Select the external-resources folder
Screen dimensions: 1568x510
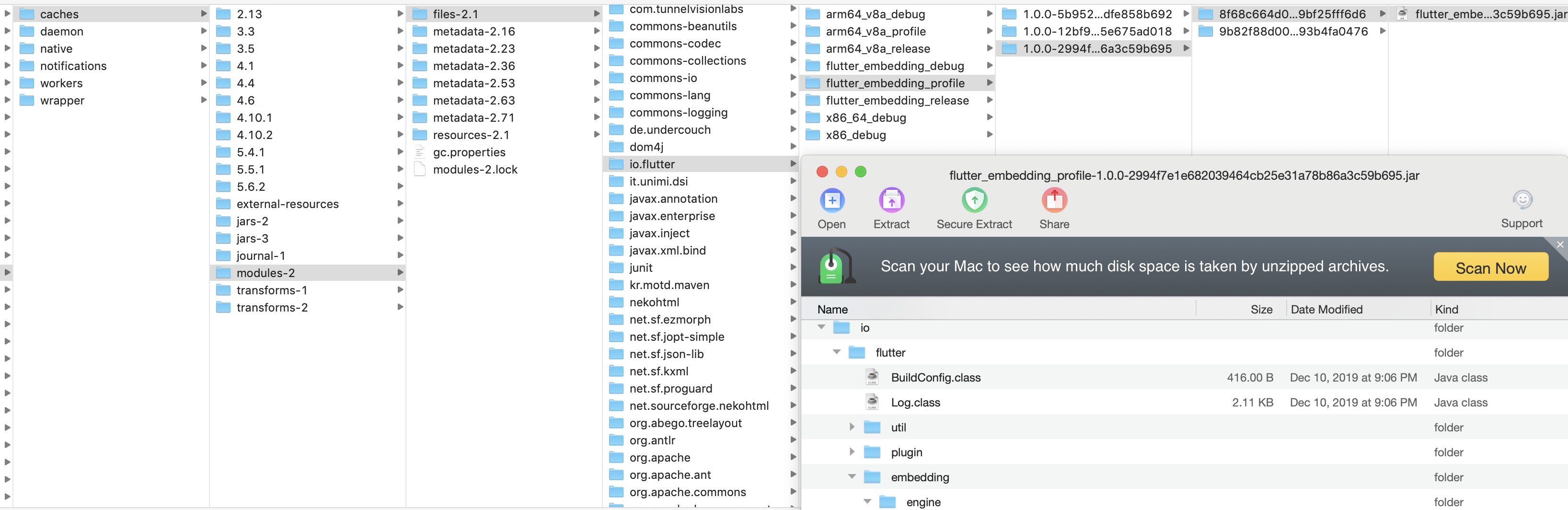tap(308, 204)
